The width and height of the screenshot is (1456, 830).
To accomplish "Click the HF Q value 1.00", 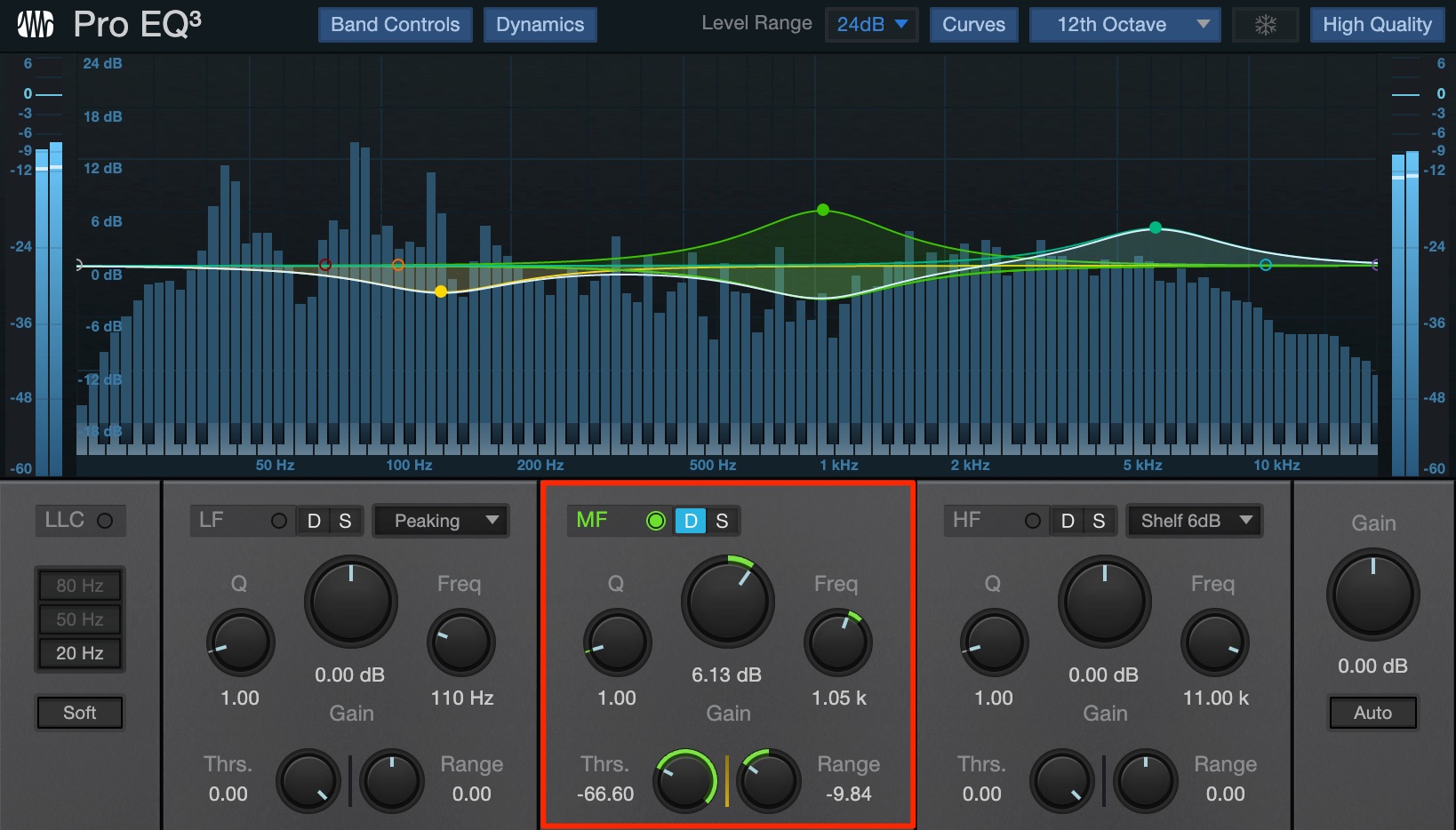I will tap(994, 698).
